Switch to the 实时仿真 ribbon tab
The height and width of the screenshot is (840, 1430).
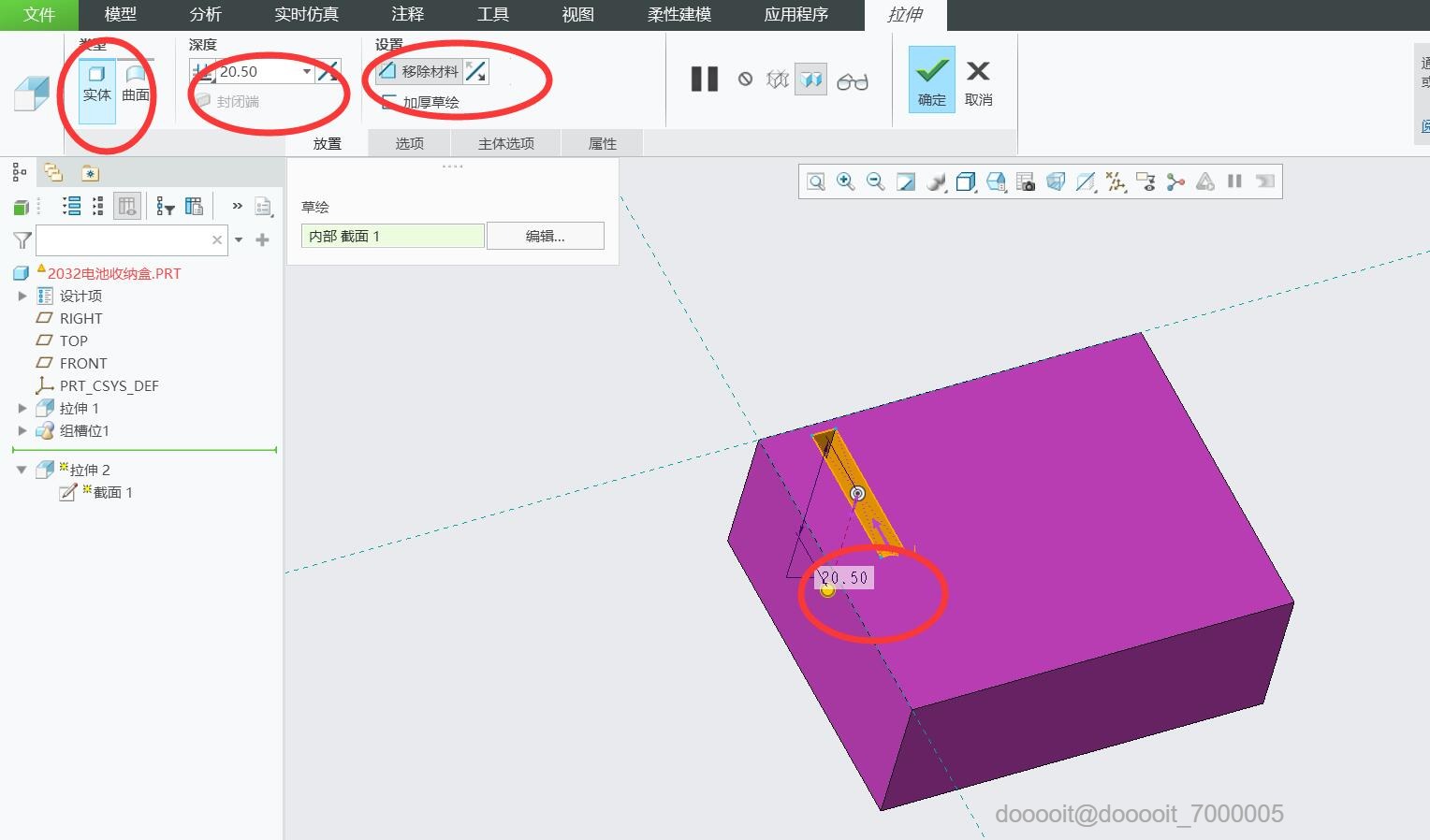click(x=307, y=15)
